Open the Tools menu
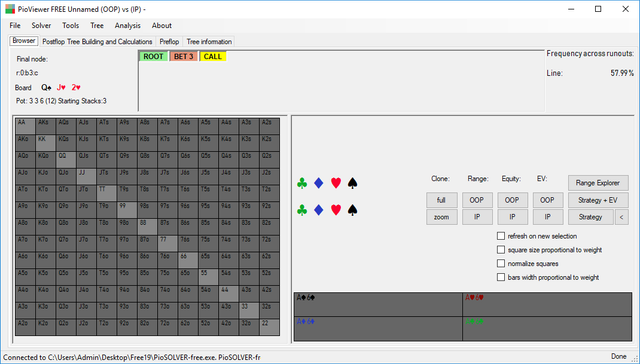The width and height of the screenshot is (640, 364). 71,25
